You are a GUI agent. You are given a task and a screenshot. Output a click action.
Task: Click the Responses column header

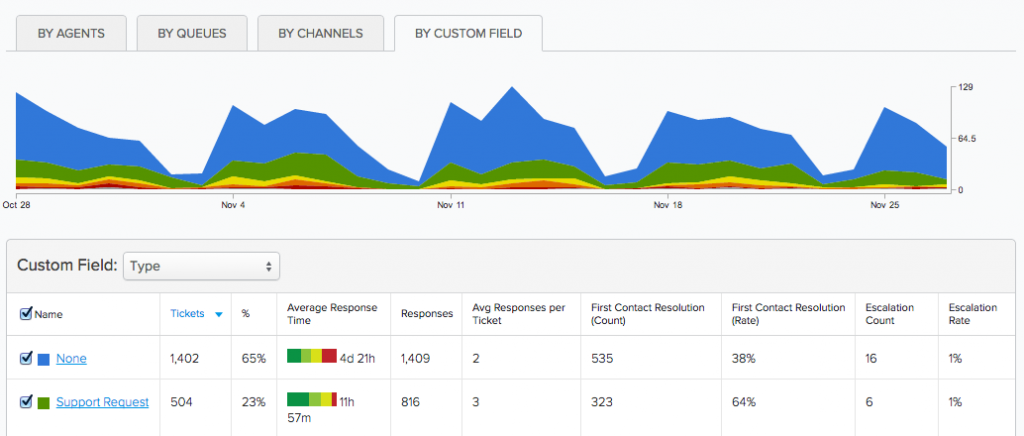click(427, 314)
